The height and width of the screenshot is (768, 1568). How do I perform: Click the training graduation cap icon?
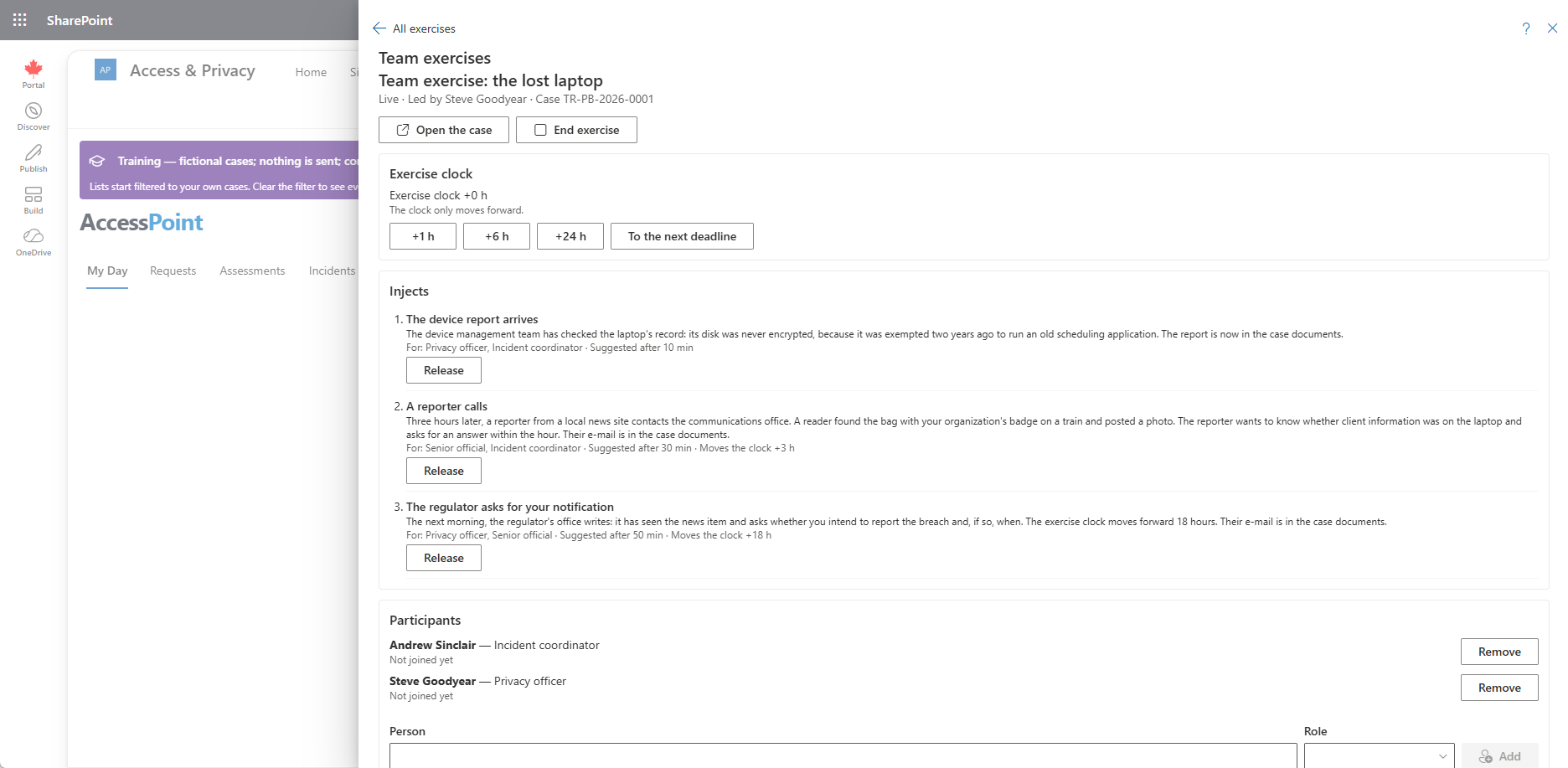coord(97,161)
